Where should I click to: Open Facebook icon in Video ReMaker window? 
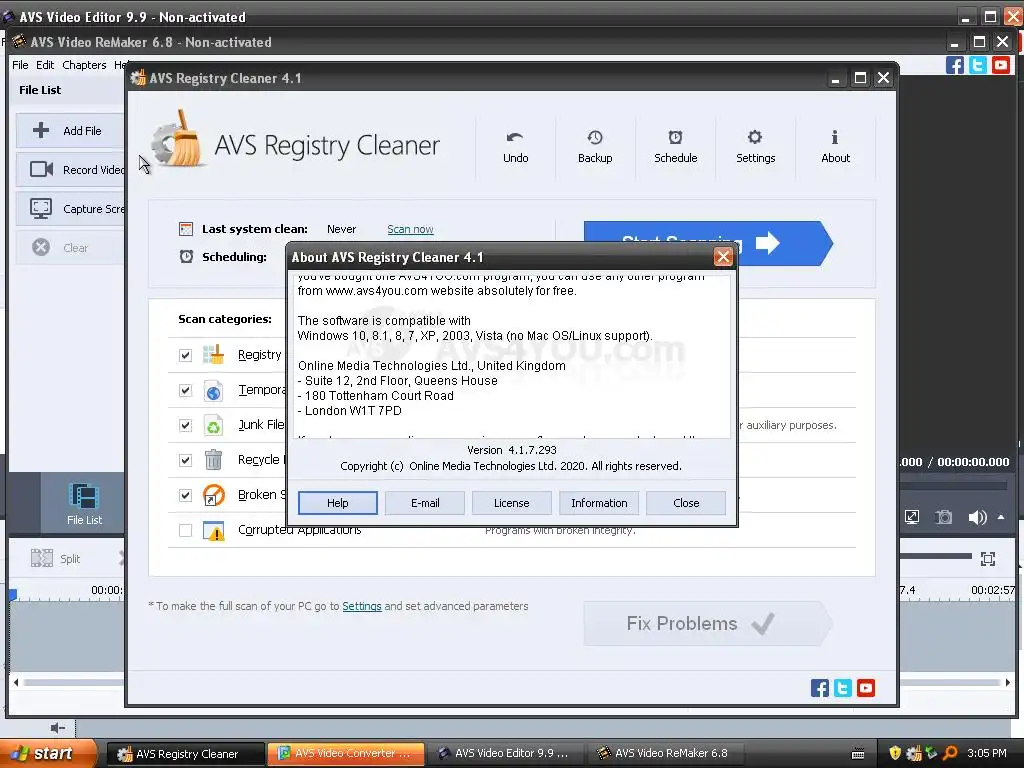pyautogui.click(x=955, y=65)
